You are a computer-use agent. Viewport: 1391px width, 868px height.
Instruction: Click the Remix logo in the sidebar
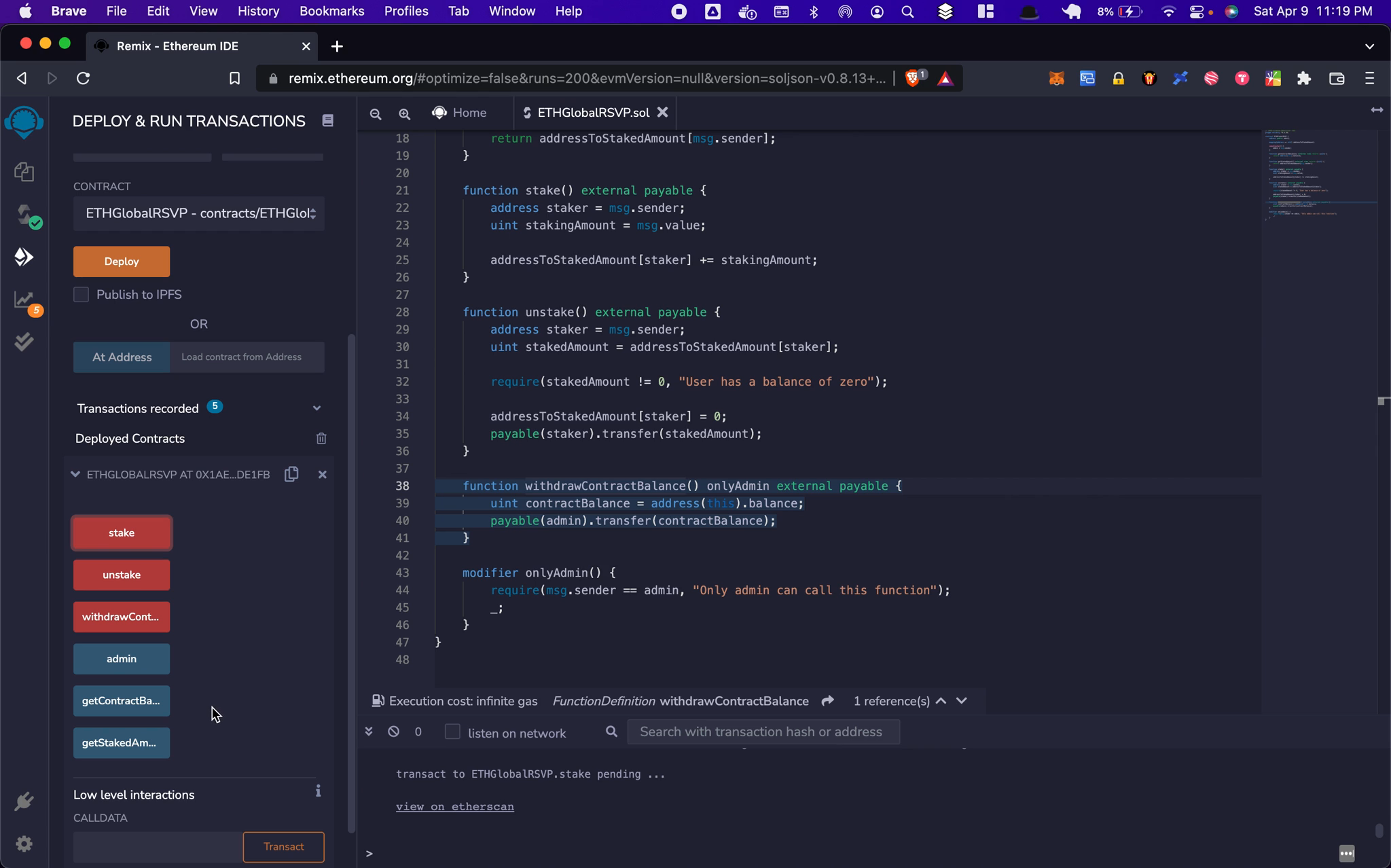tap(24, 122)
